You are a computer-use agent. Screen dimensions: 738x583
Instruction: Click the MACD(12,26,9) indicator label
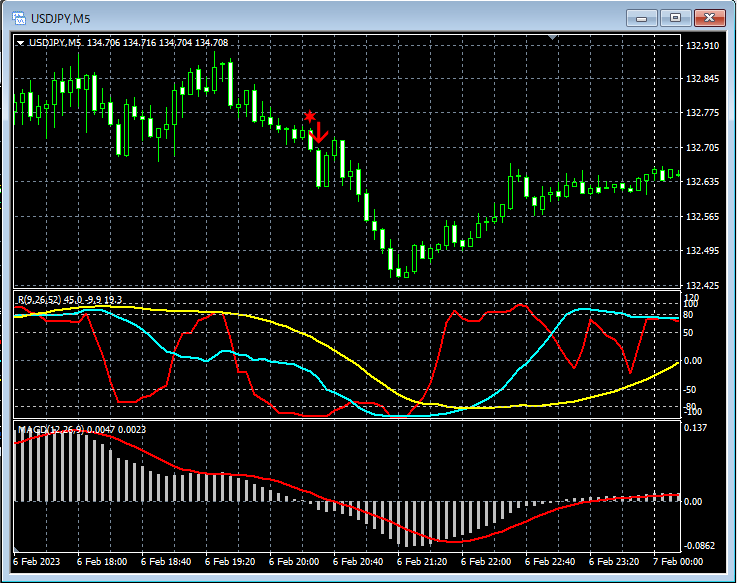(x=52, y=430)
